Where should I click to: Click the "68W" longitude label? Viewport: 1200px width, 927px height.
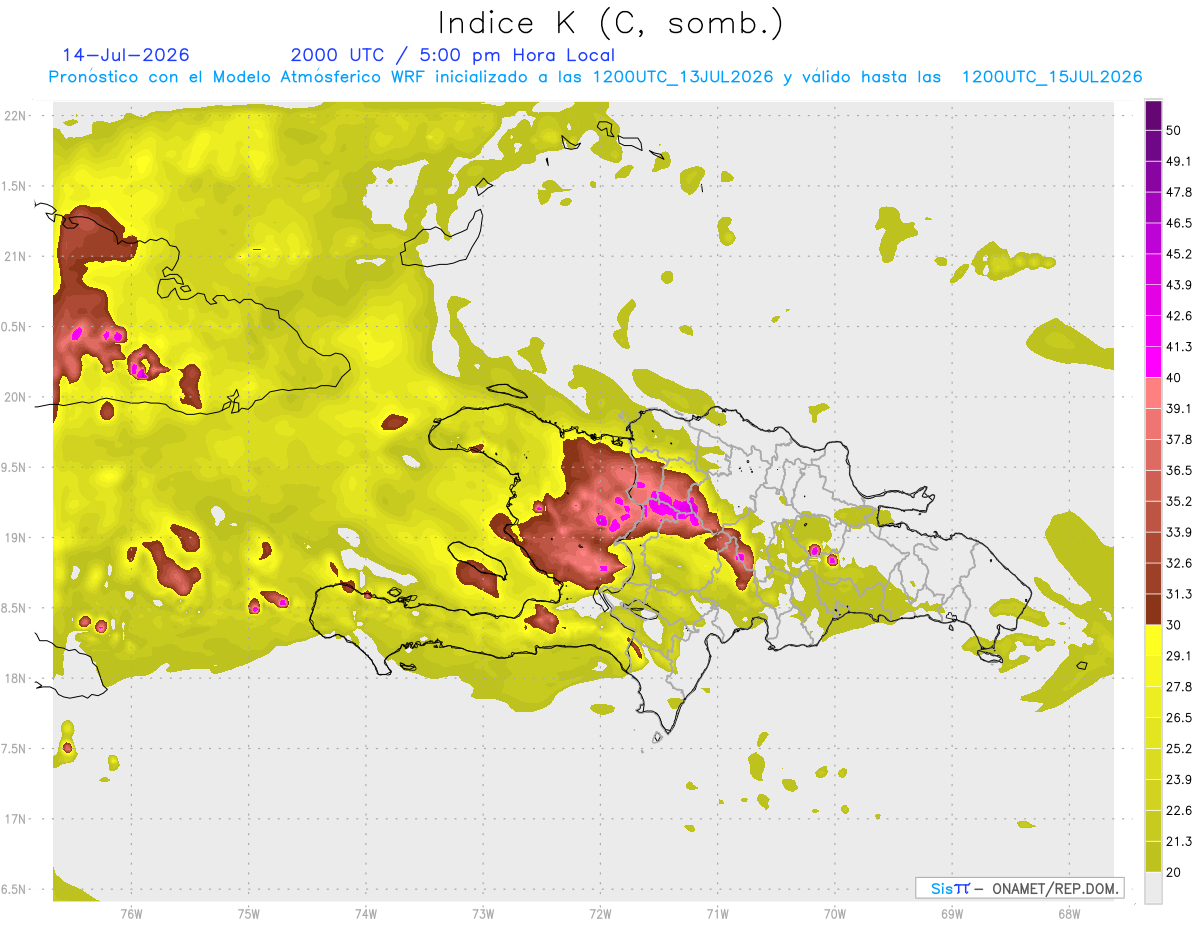pos(1068,914)
